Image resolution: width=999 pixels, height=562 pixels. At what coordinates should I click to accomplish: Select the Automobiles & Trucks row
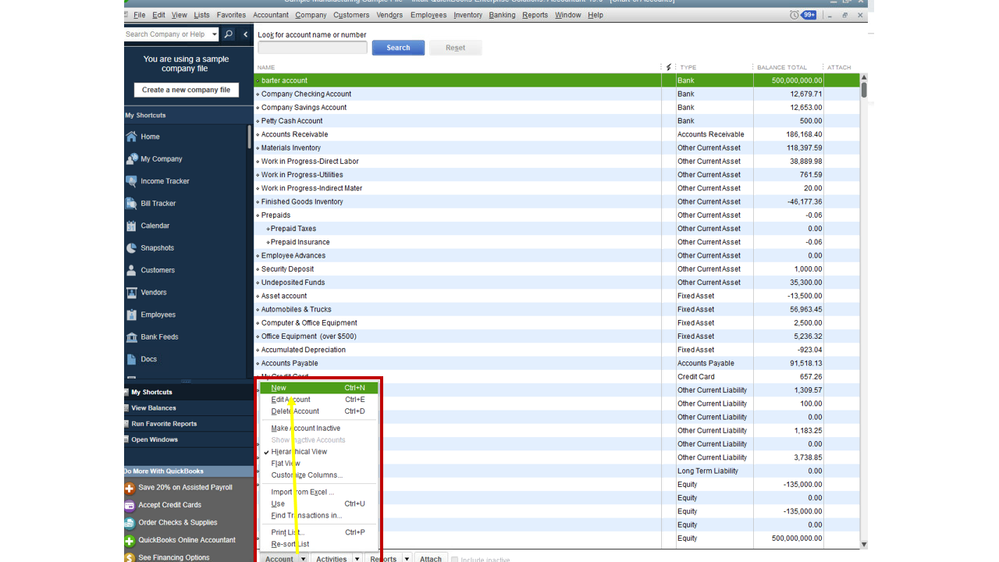coord(557,309)
